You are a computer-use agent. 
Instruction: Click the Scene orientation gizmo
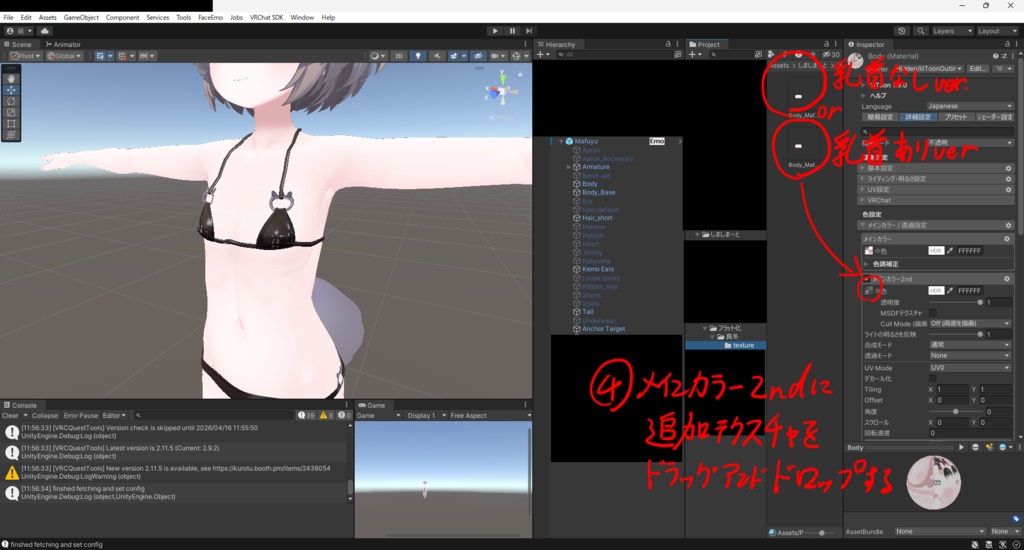502,89
